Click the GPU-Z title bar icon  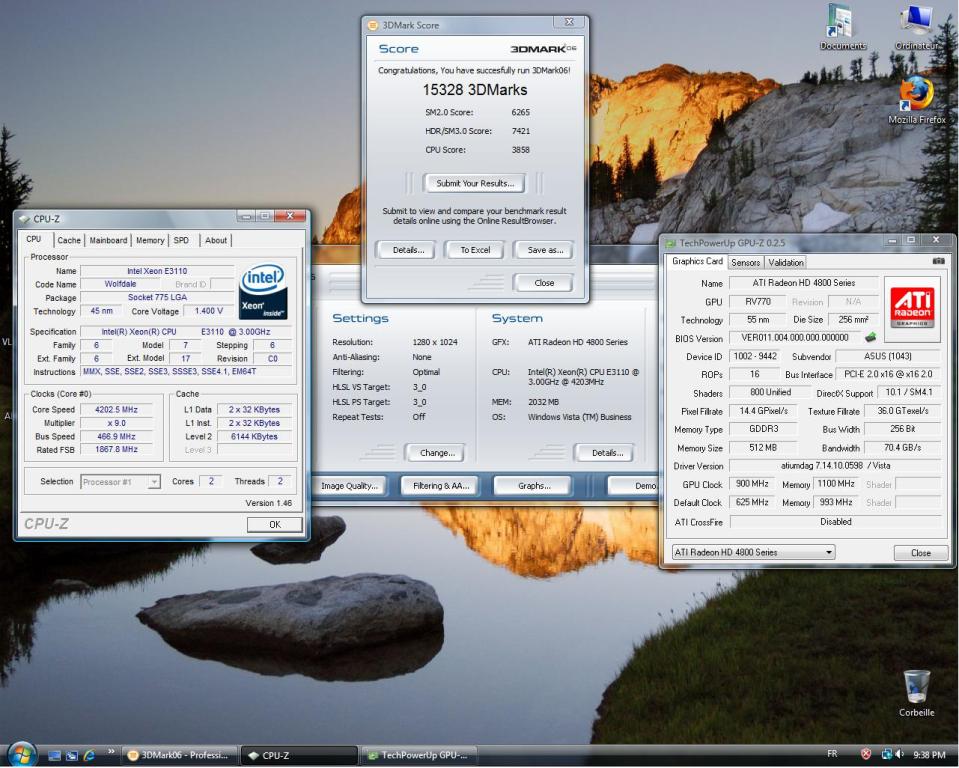[x=671, y=243]
